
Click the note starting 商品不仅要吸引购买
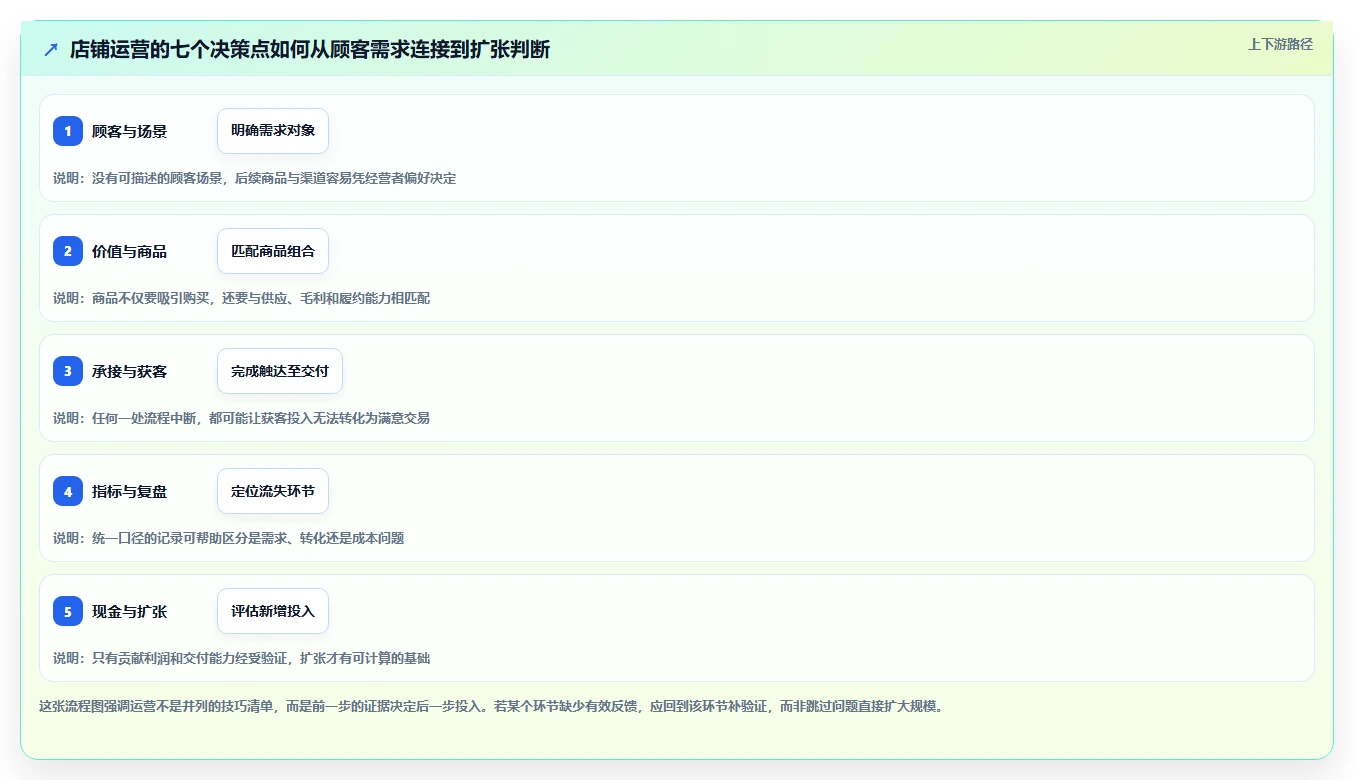coord(242,298)
